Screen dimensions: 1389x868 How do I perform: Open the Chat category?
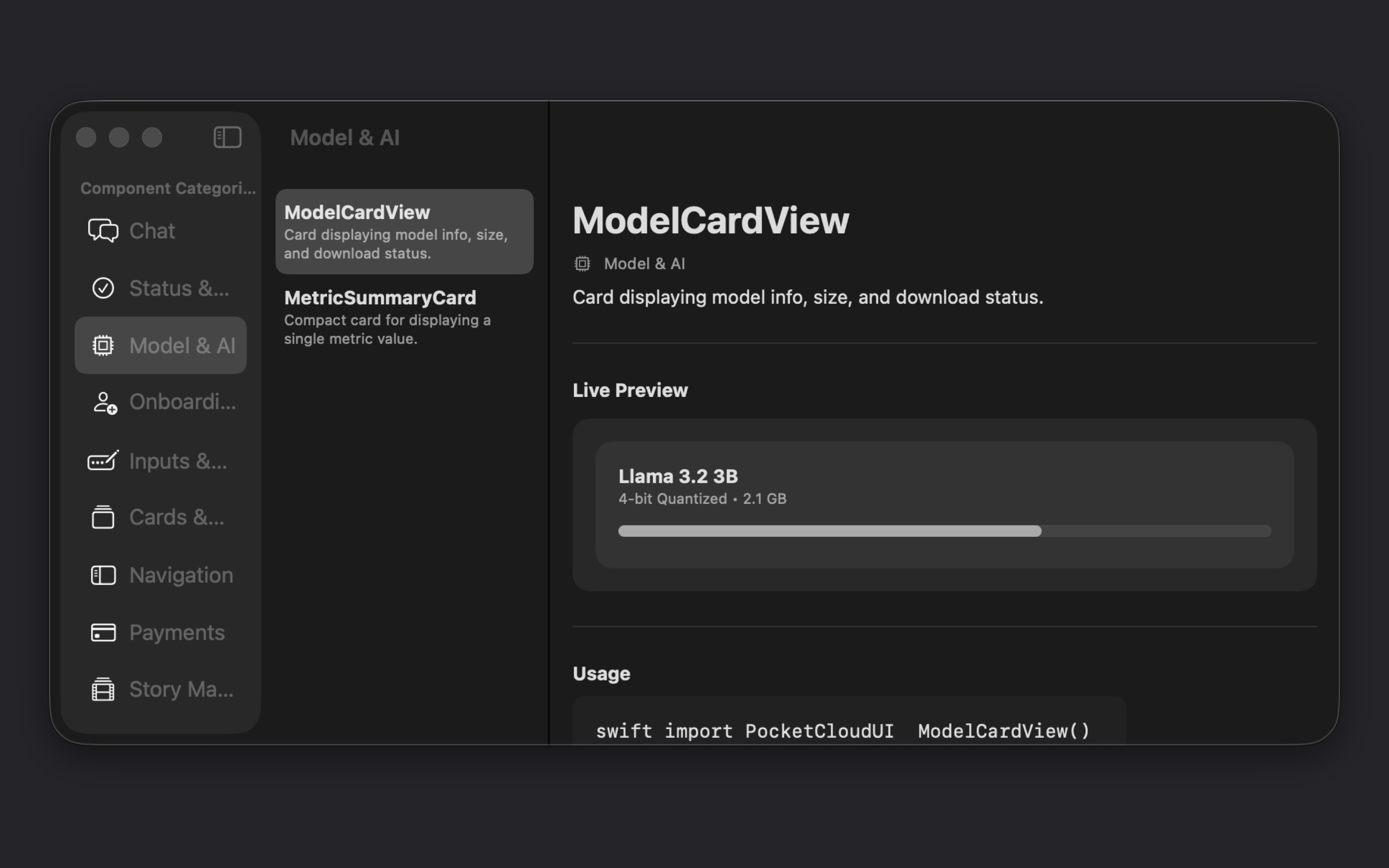point(161,231)
